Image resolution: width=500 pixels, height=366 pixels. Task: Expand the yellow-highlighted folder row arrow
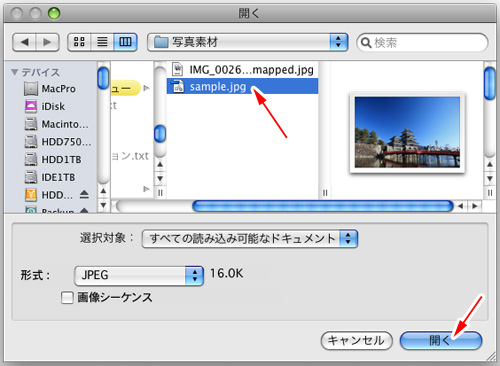point(146,88)
